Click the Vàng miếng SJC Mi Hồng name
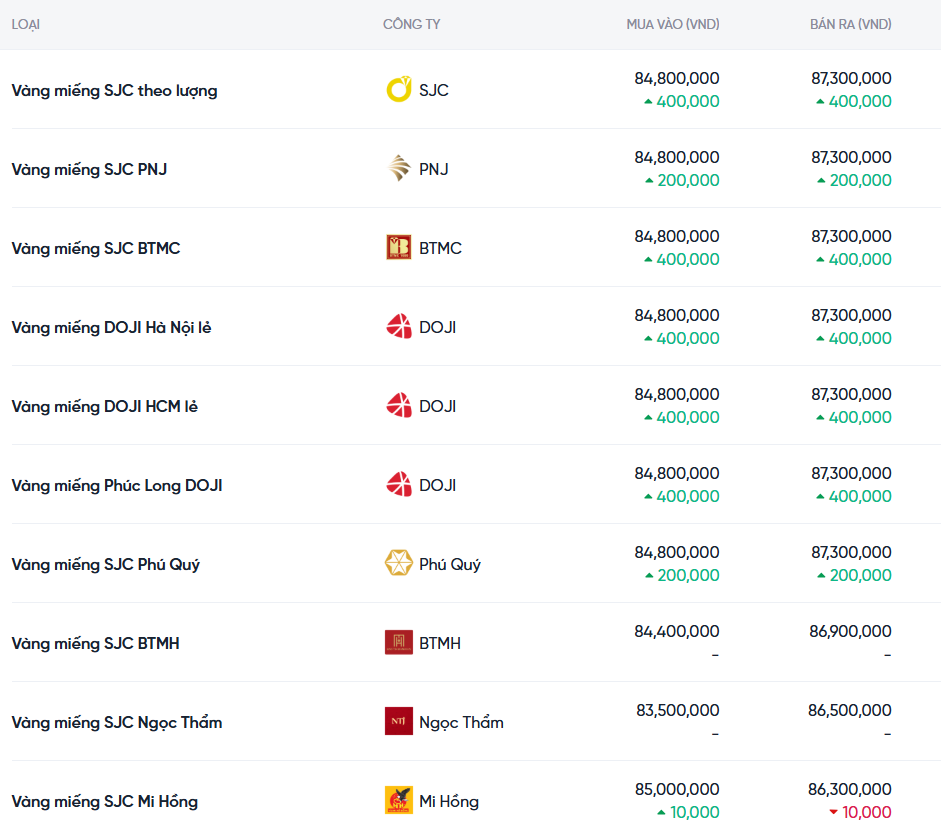 pos(104,802)
